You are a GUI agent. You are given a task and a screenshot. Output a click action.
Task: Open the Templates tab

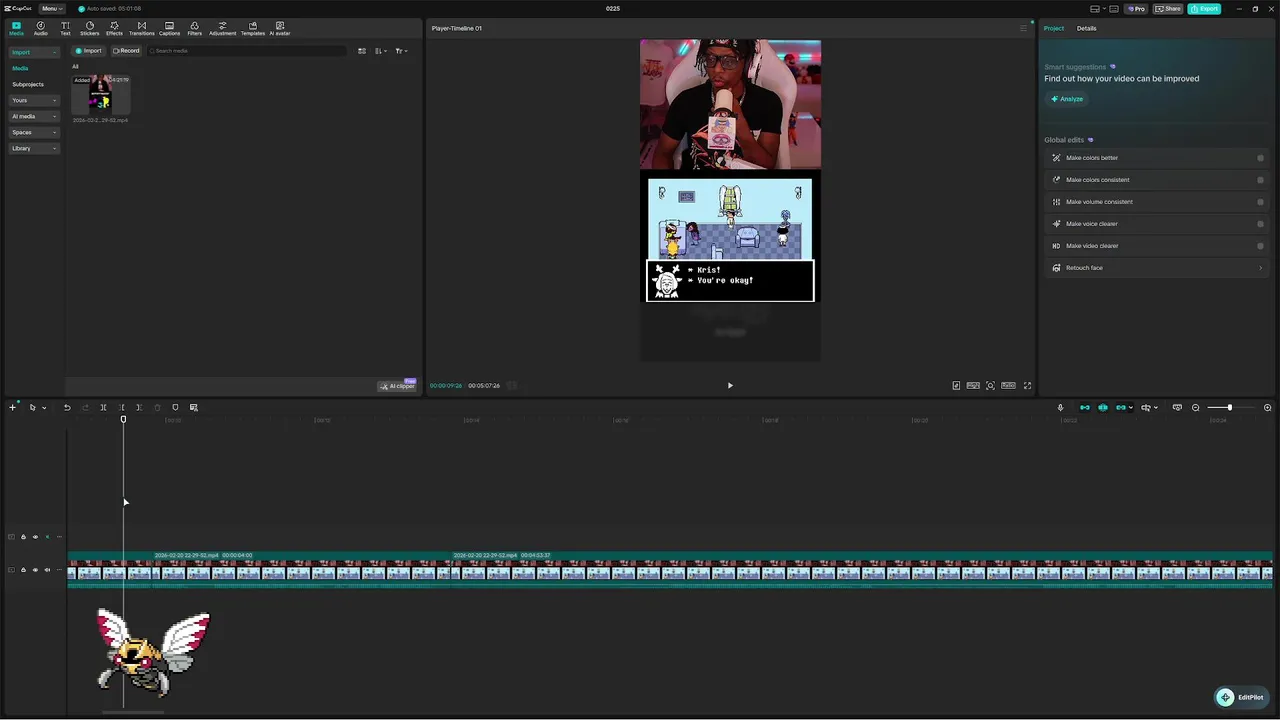[x=253, y=28]
